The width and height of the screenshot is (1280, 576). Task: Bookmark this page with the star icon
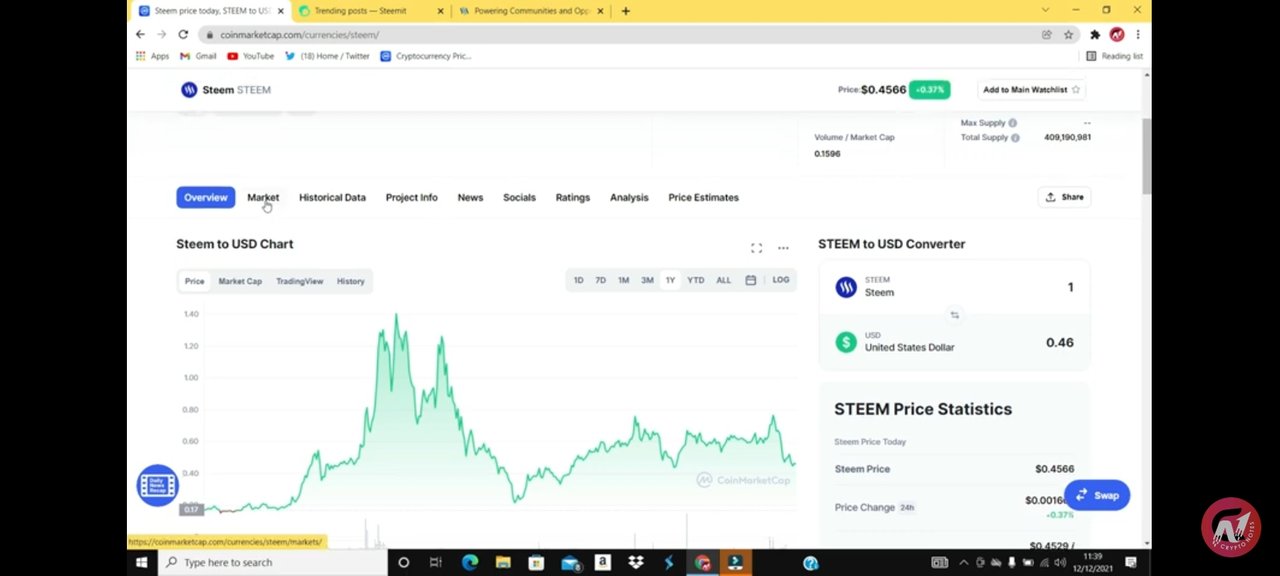coord(1068,34)
